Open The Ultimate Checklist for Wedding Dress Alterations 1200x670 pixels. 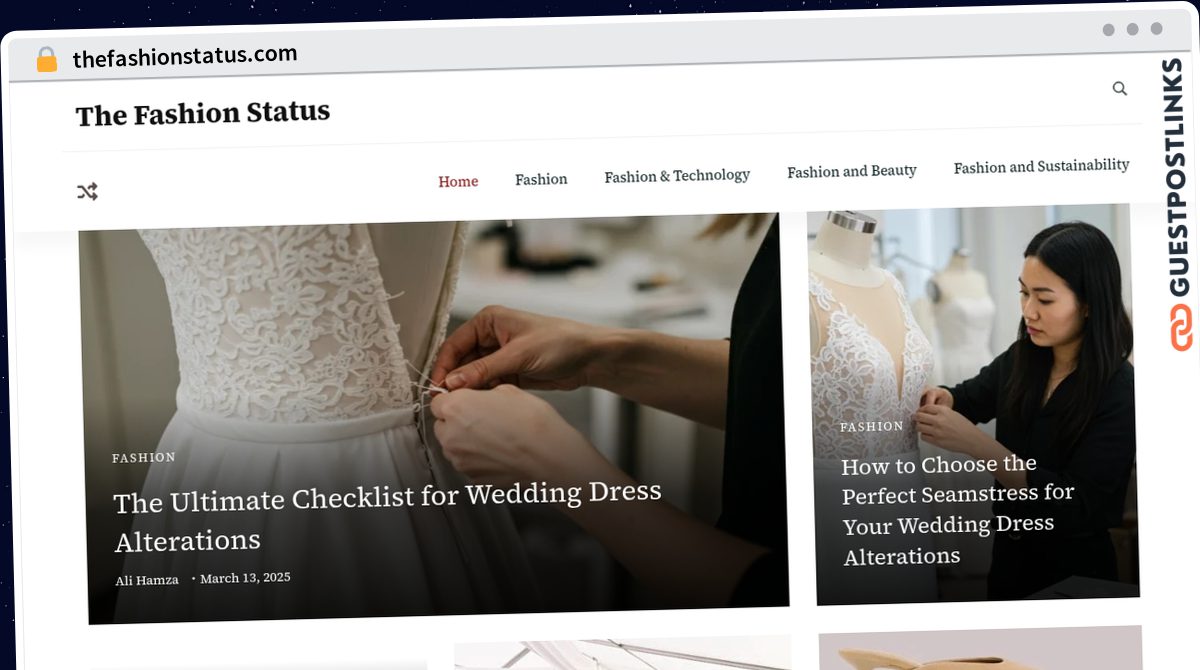pyautogui.click(x=388, y=516)
